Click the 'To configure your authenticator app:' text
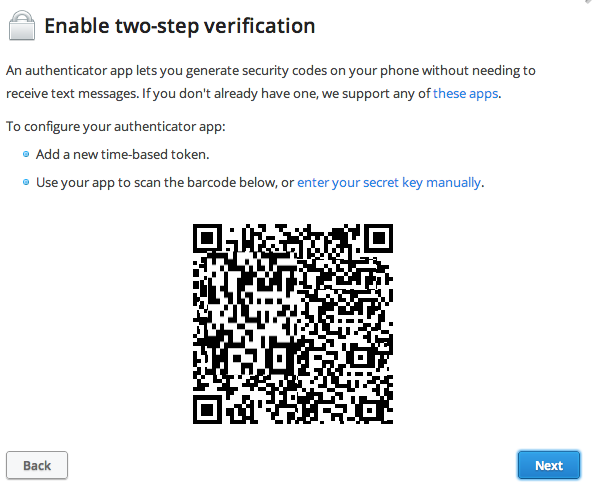Image resolution: width=592 pixels, height=489 pixels. tap(116, 126)
